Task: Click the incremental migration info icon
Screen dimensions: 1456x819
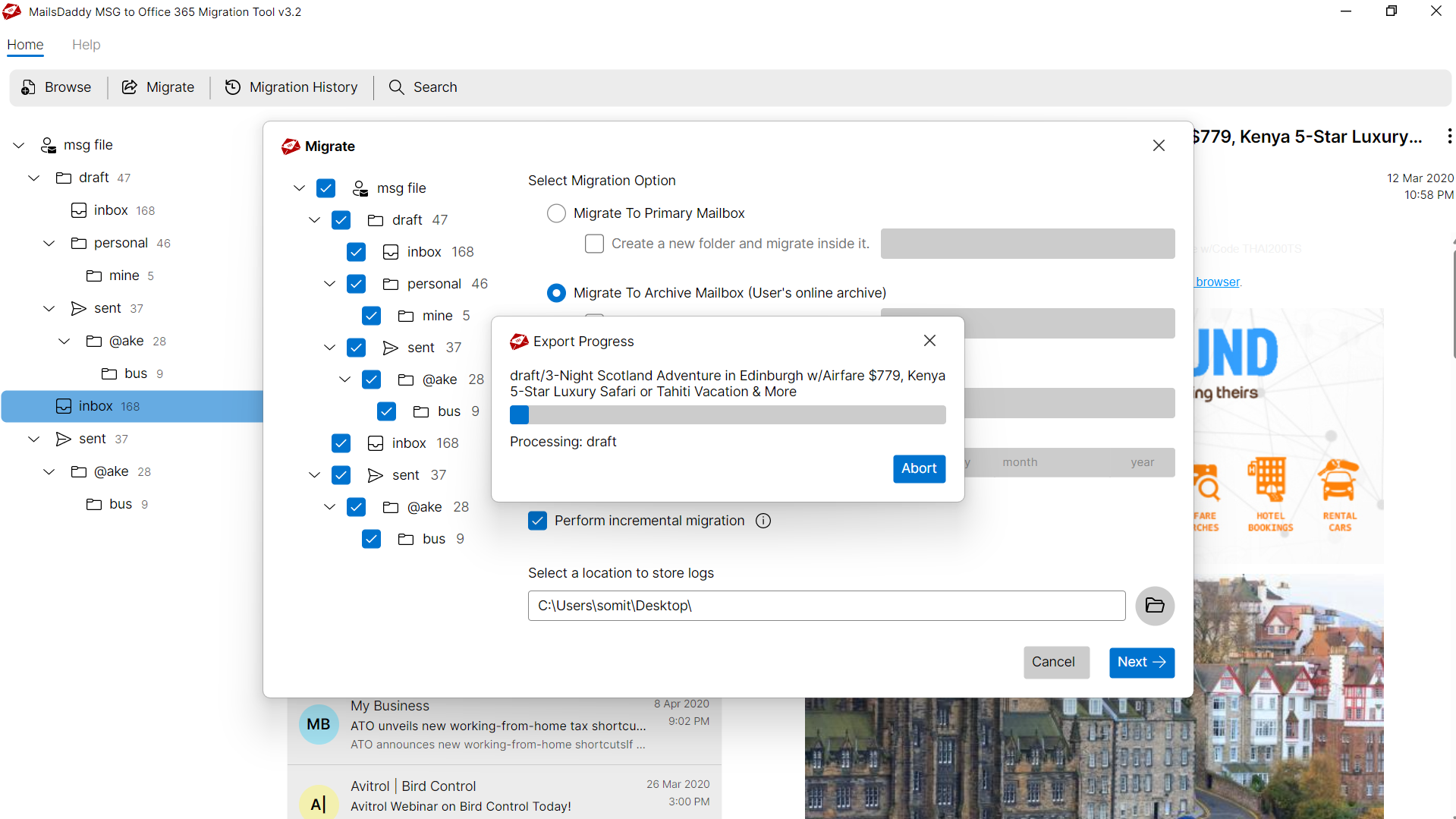Action: tap(763, 521)
